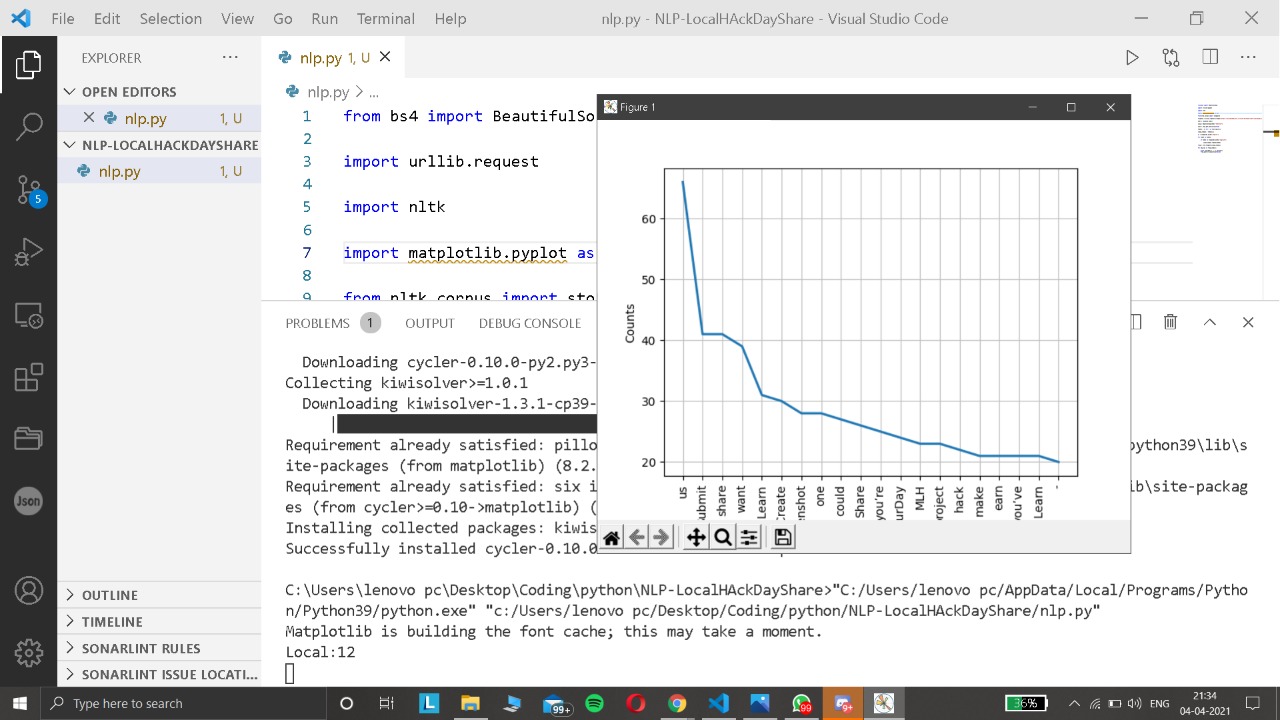This screenshot has width=1280, height=720.
Task: Run nlp.py using the Run button
Action: point(1132,57)
